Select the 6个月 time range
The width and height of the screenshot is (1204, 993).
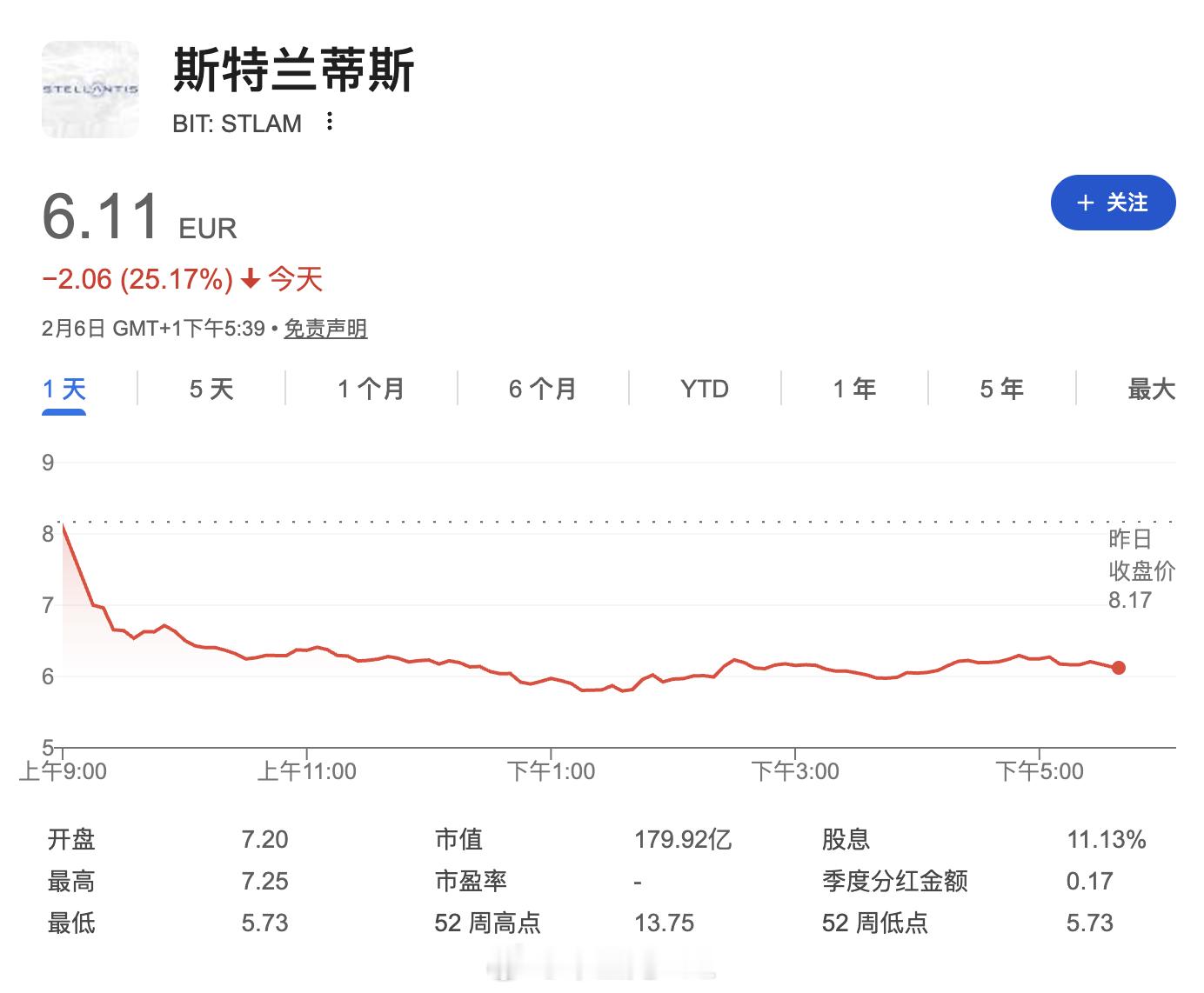(x=541, y=389)
